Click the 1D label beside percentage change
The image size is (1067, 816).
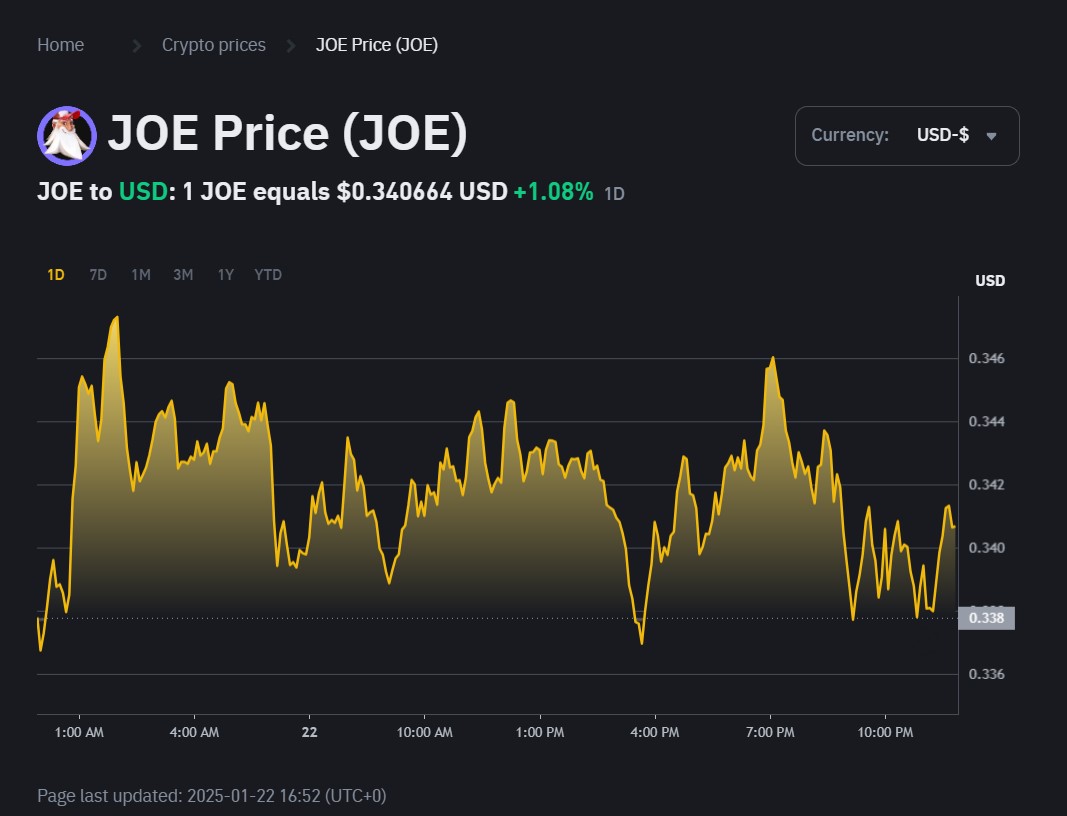(614, 194)
